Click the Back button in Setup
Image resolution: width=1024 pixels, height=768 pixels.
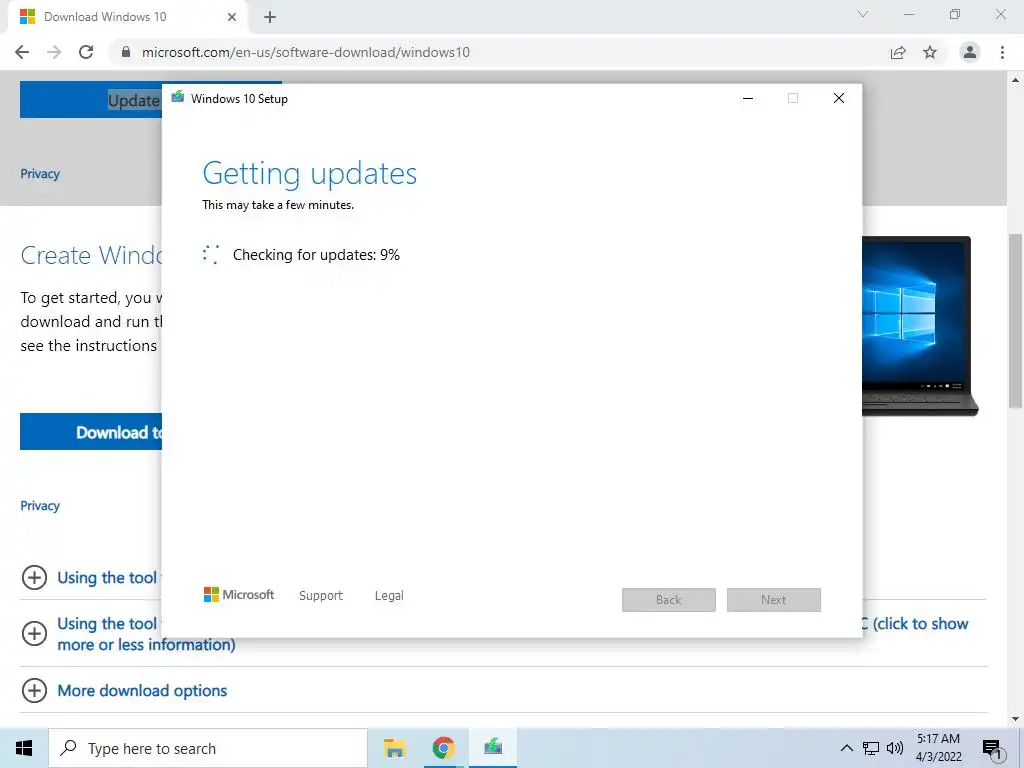click(x=669, y=600)
